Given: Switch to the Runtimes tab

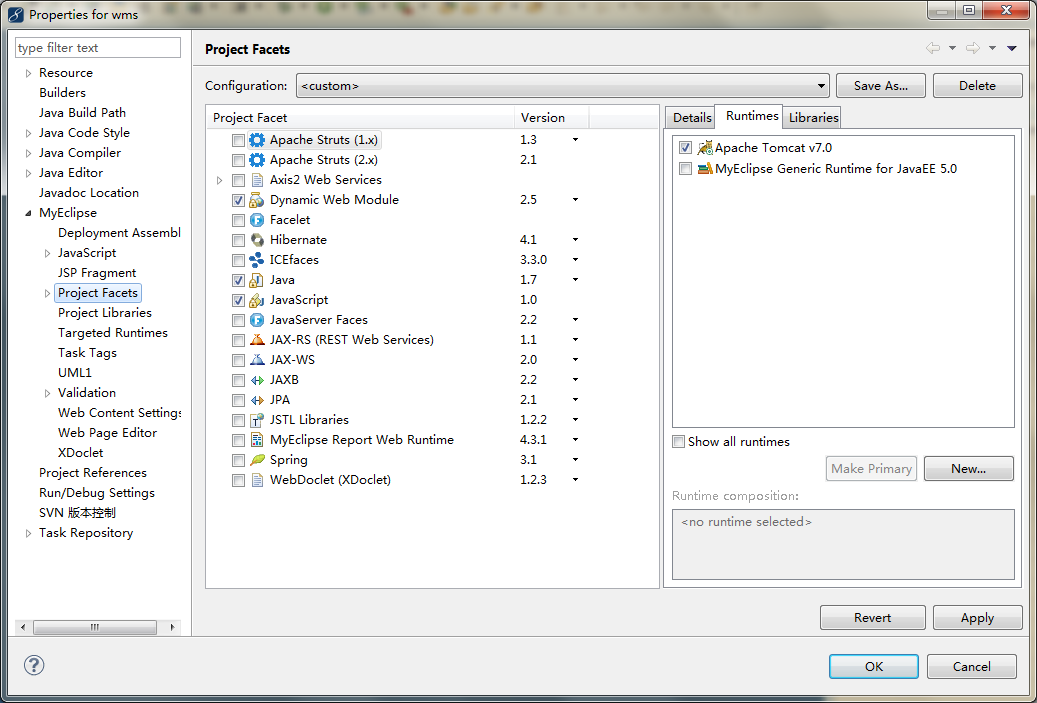Looking at the screenshot, I should pyautogui.click(x=751, y=116).
